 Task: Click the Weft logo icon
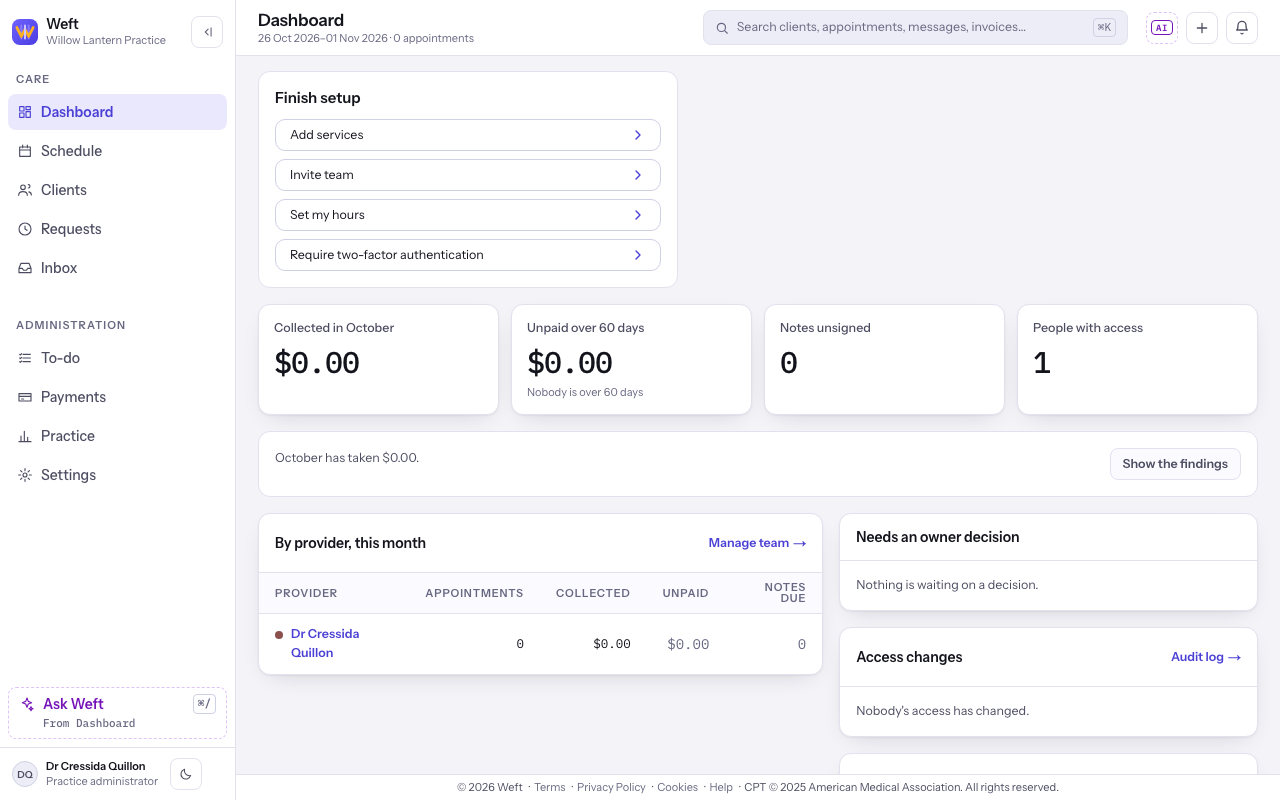[25, 32]
